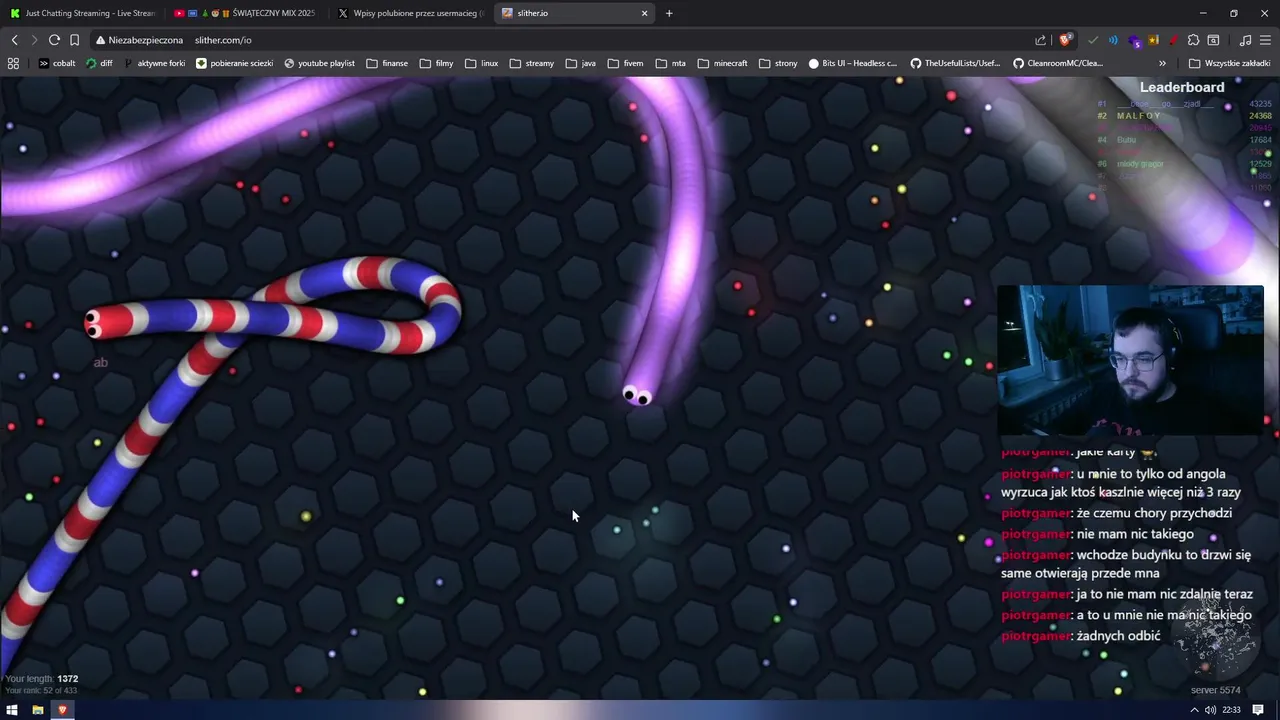
Task: Expand the java bookmark folder
Action: pyautogui.click(x=581, y=63)
